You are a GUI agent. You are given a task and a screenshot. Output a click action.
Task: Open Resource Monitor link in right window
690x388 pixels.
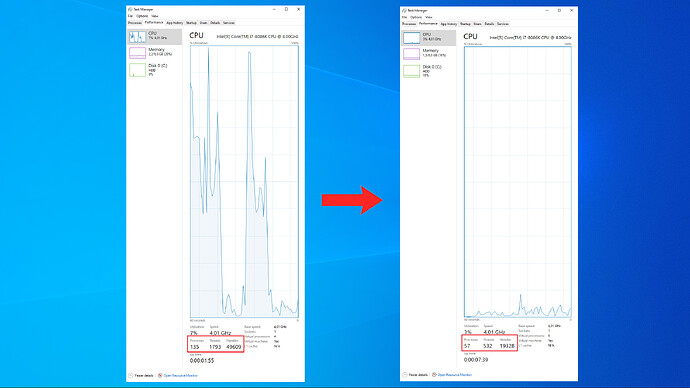pyautogui.click(x=455, y=375)
